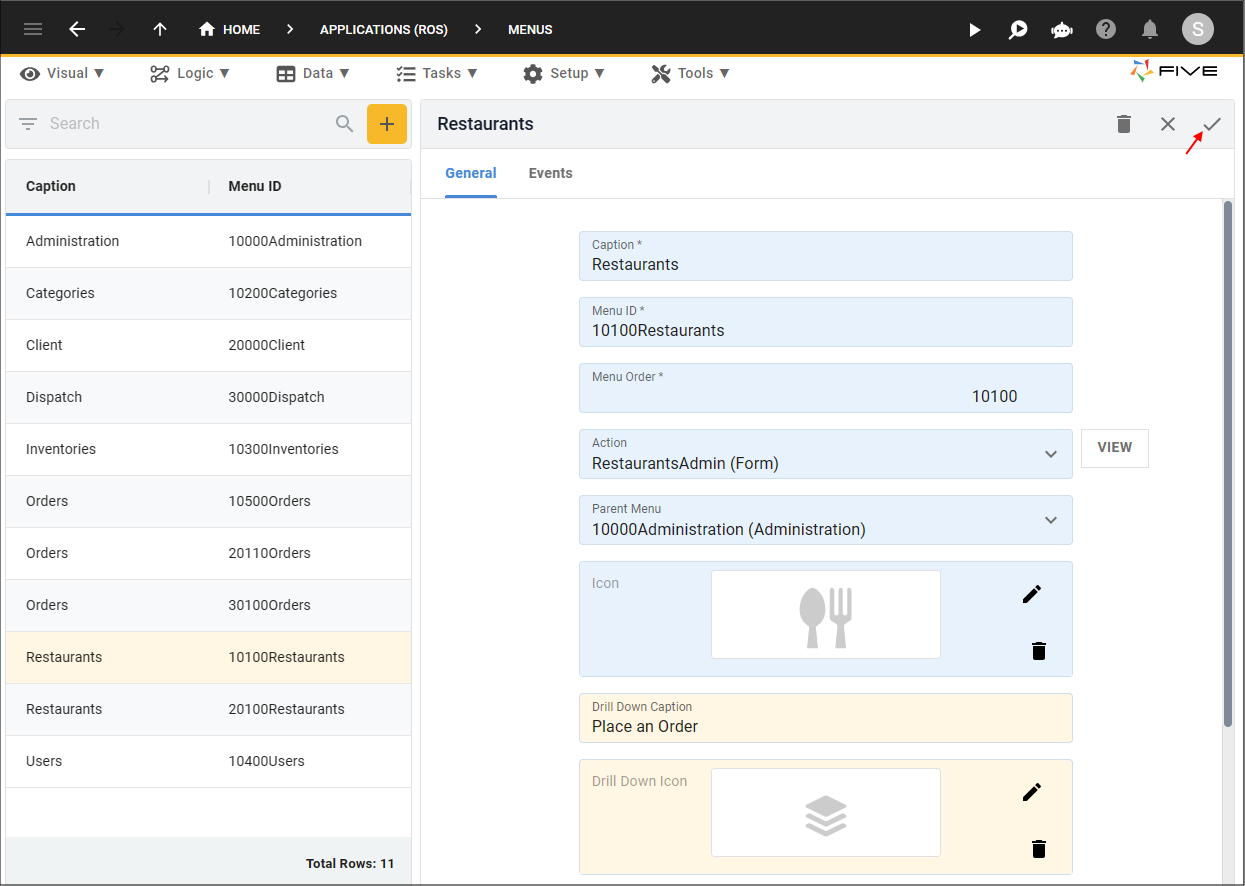
Task: Open the Setup menu
Action: [x=564, y=73]
